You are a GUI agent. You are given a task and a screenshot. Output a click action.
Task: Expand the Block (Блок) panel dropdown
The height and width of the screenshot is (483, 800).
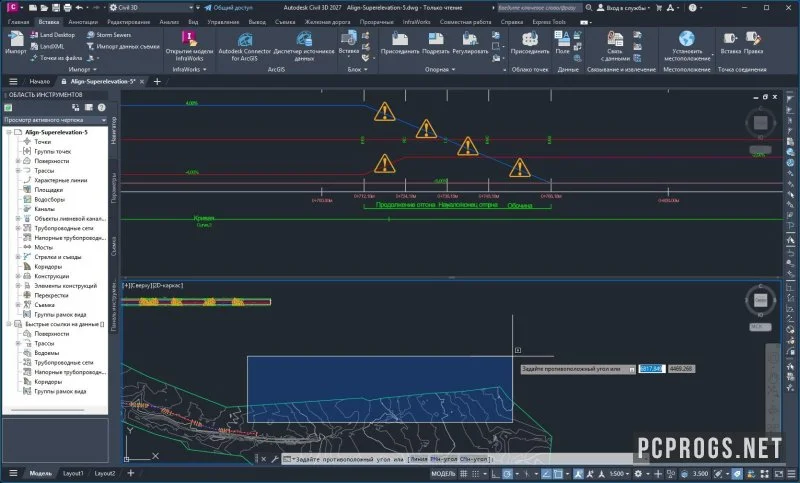coord(357,69)
